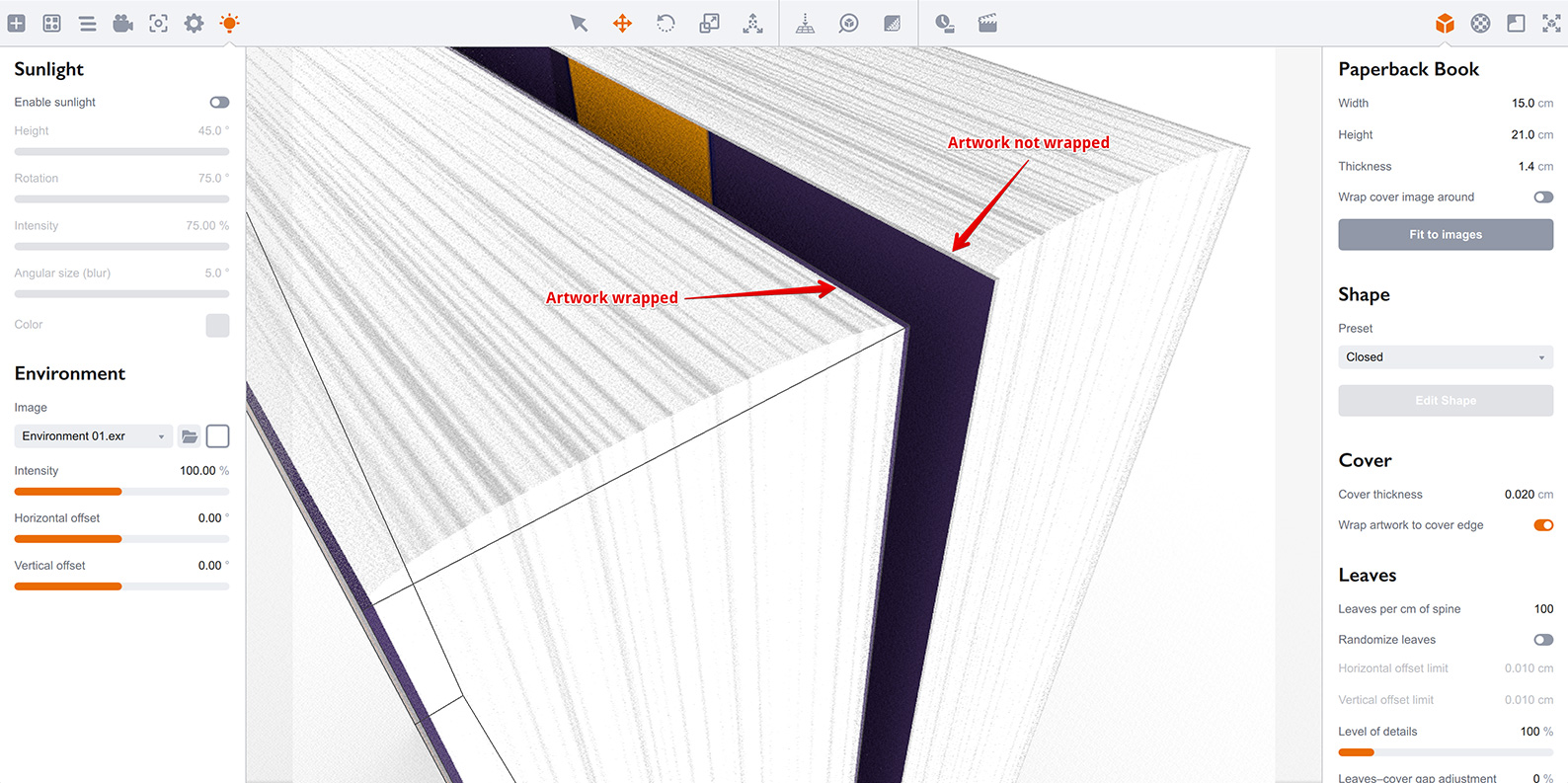Open Environment 01.exr image dropdown
Image resolution: width=1568 pixels, height=783 pixels.
pos(93,435)
